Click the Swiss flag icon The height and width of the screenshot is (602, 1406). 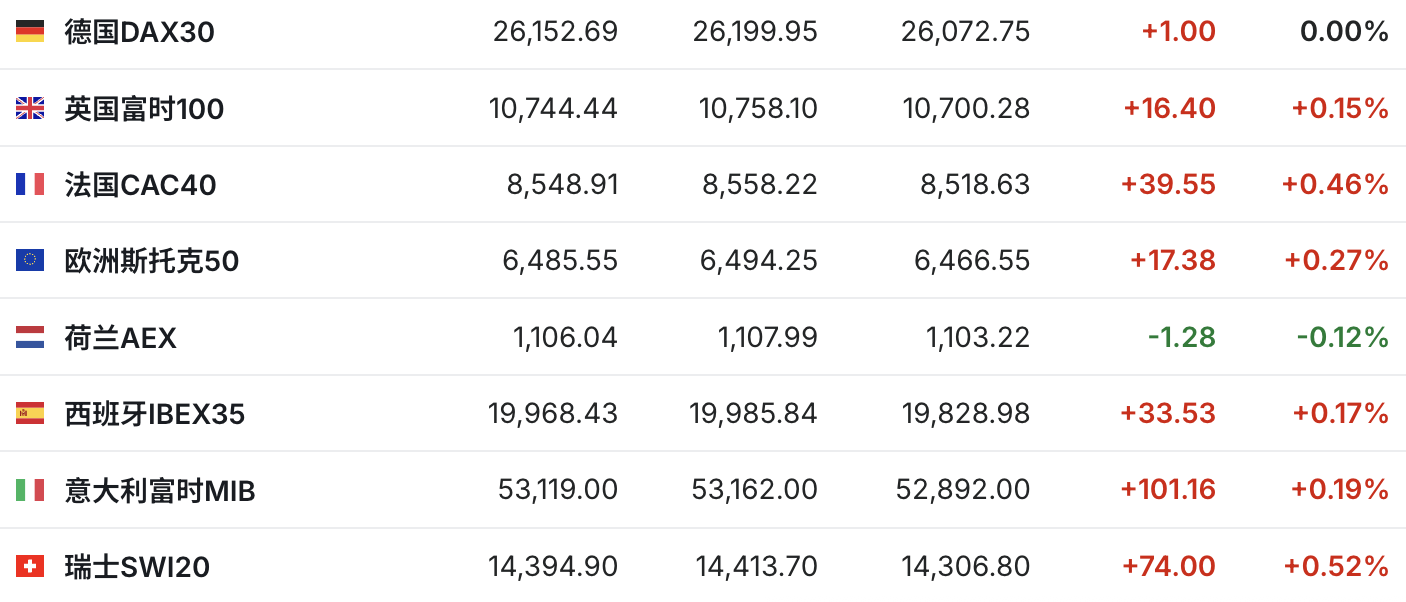coord(30,567)
